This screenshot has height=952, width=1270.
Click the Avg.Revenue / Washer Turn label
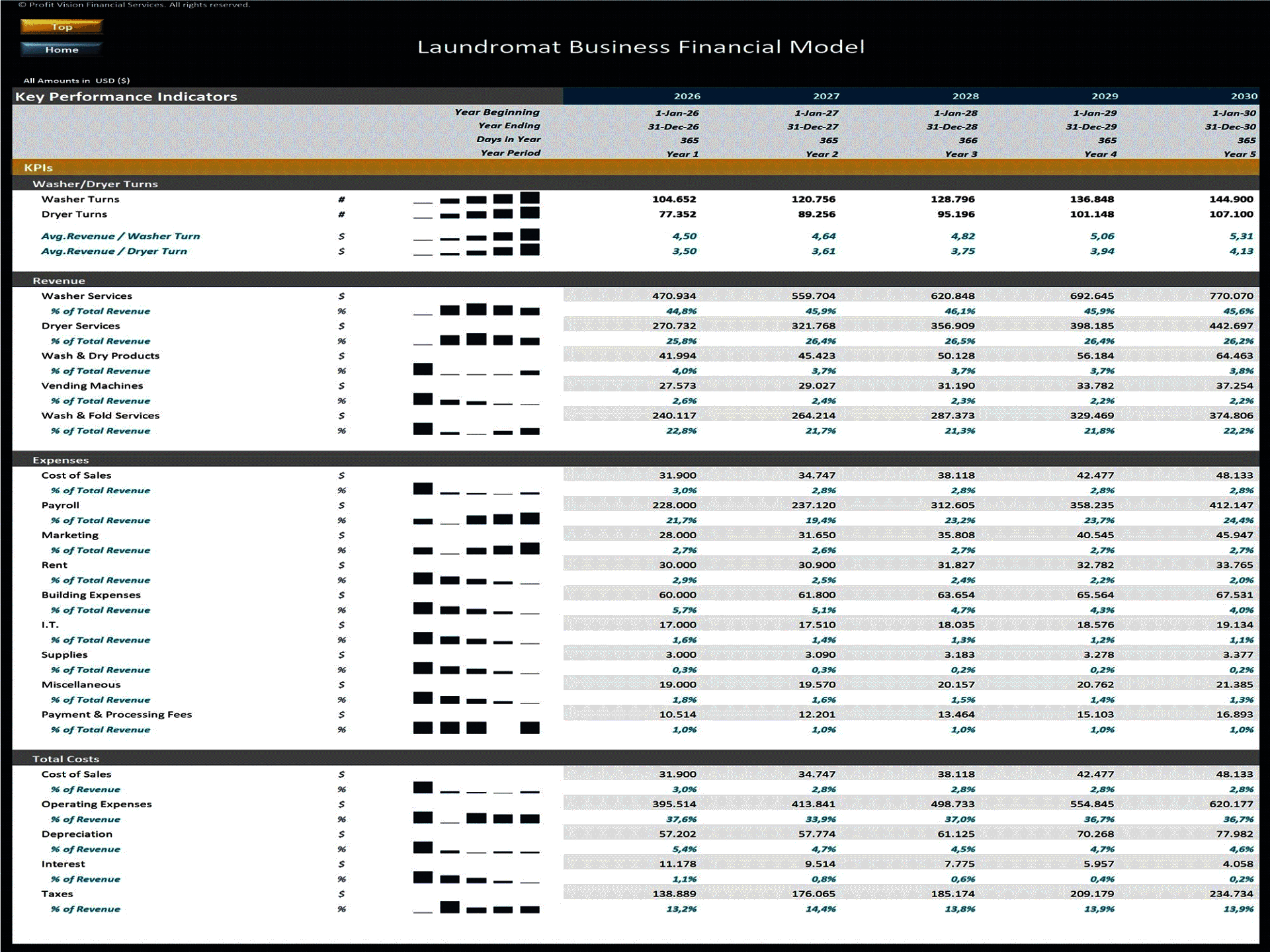click(120, 236)
